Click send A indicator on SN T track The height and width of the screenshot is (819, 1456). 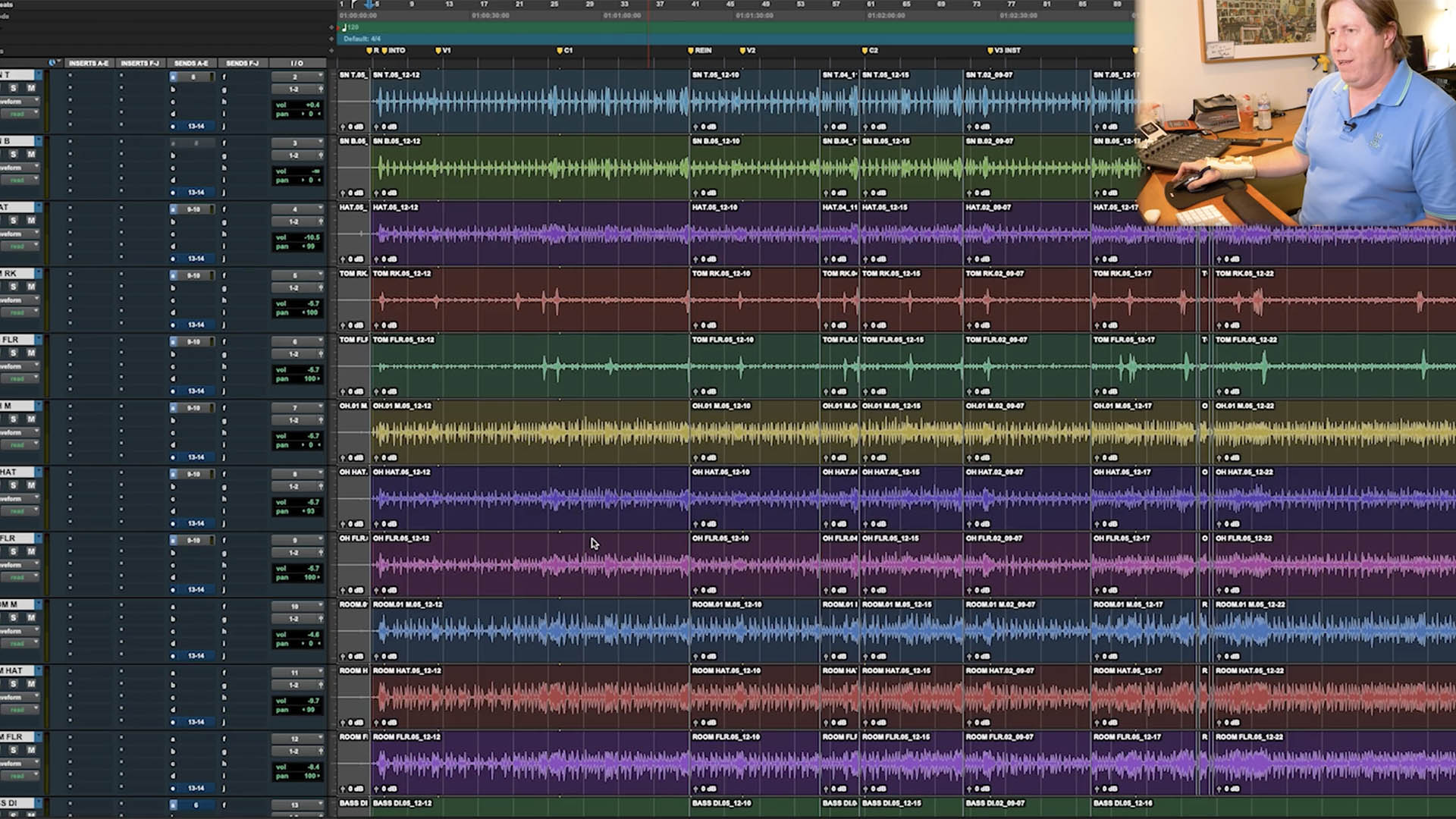173,77
